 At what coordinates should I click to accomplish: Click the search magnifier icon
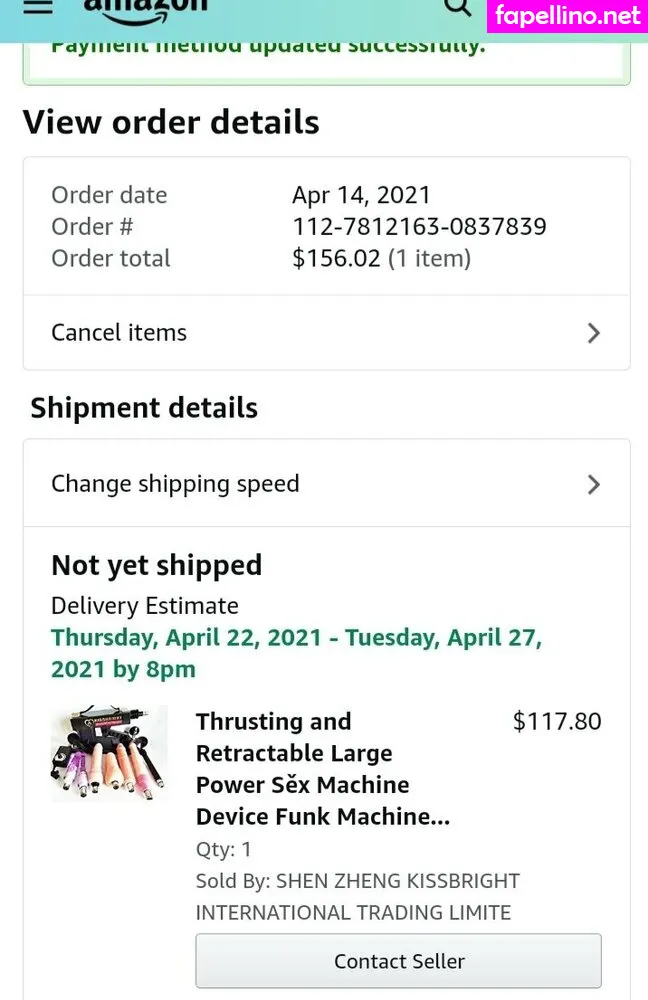457,7
